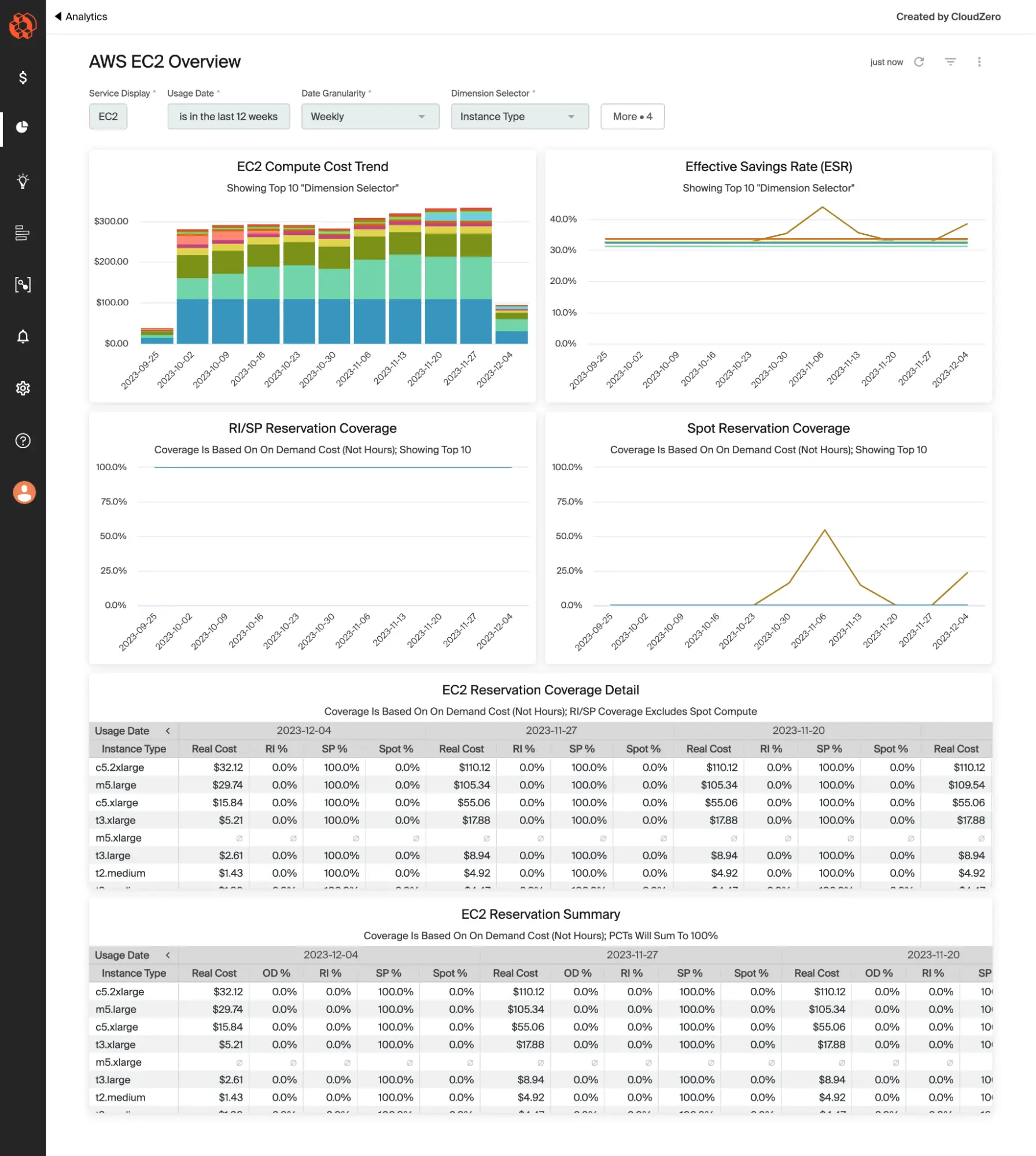Open the bell notifications sidebar icon
Screen dimensions: 1036x1156
[23, 337]
